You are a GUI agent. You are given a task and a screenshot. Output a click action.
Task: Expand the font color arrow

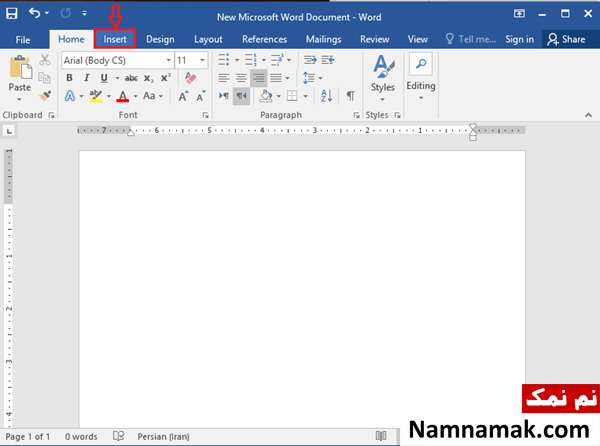[135, 96]
